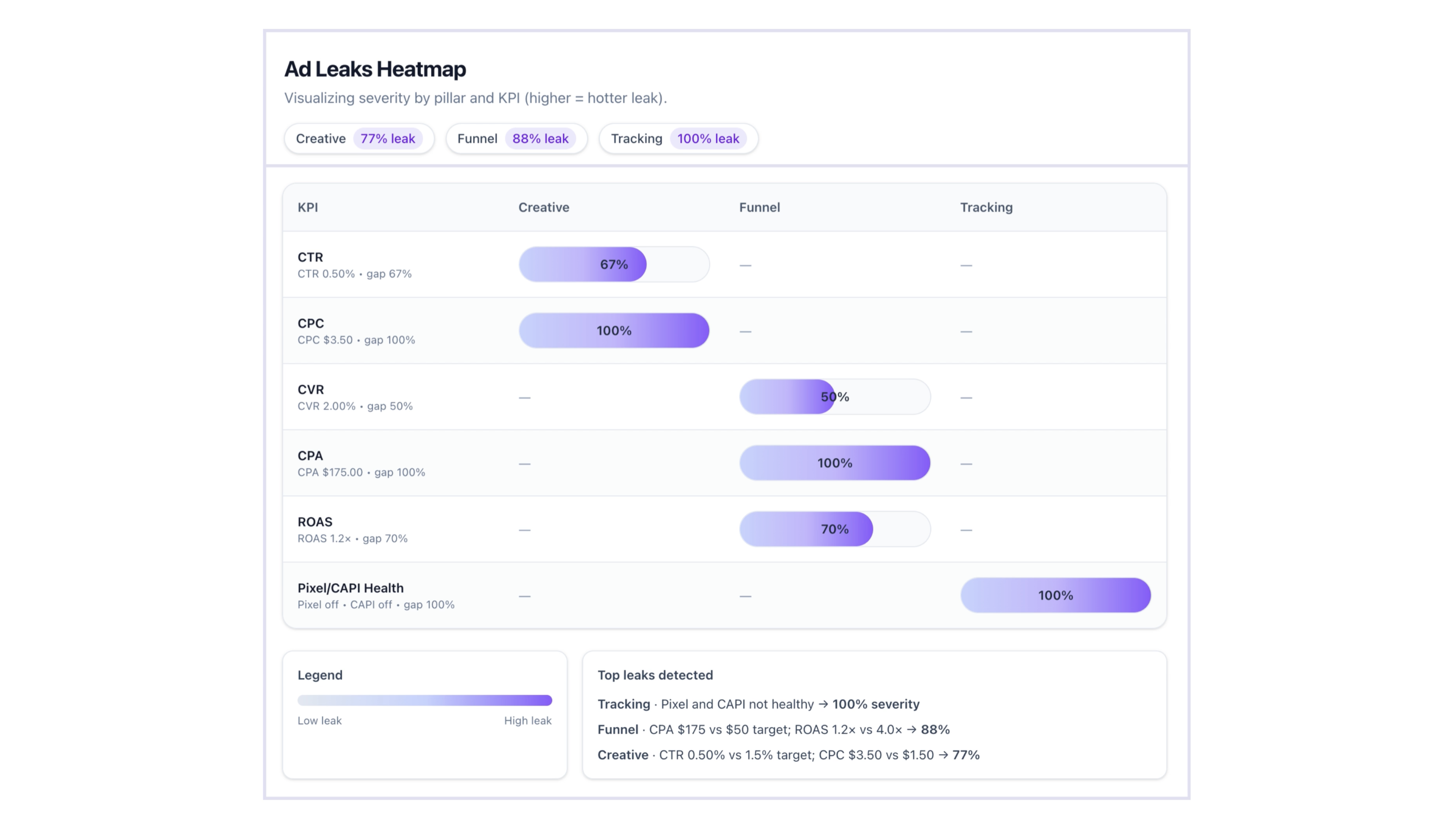Click the Legend gradient bar

(x=424, y=700)
